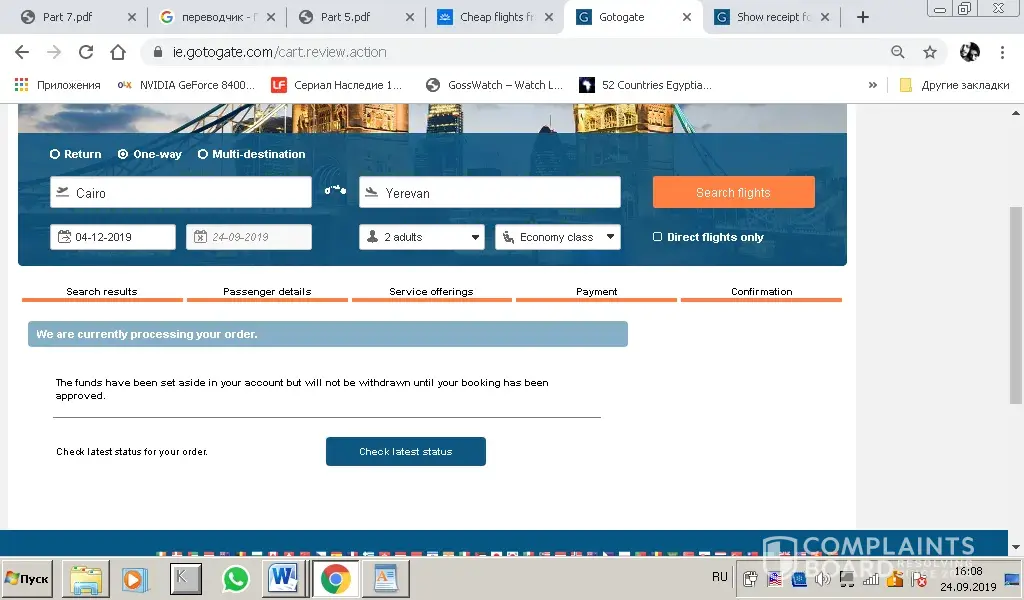This screenshot has height=600, width=1024.
Task: Open the 04-12-2019 departure date picker
Action: pos(113,237)
